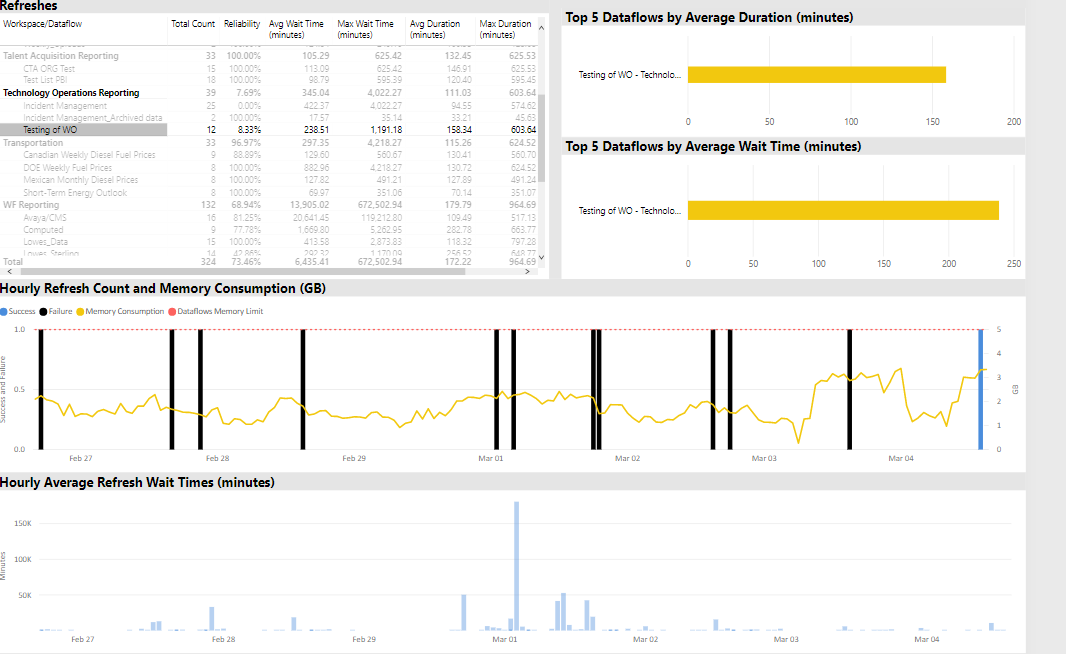Click the 13,905.02 average wait cell
The width and height of the screenshot is (1066, 654).
[309, 205]
